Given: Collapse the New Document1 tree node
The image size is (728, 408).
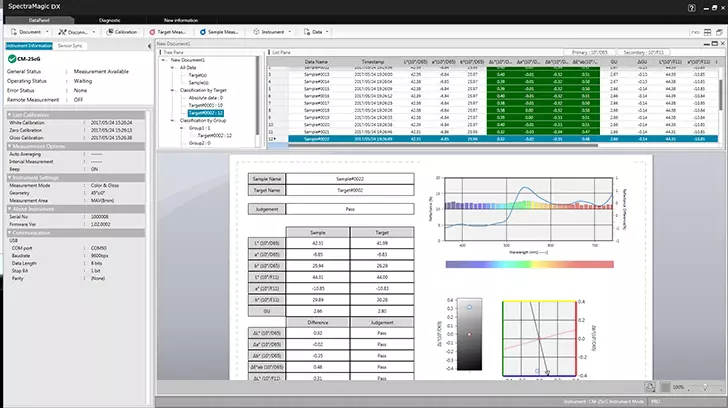Looking at the screenshot, I should 163,60.
